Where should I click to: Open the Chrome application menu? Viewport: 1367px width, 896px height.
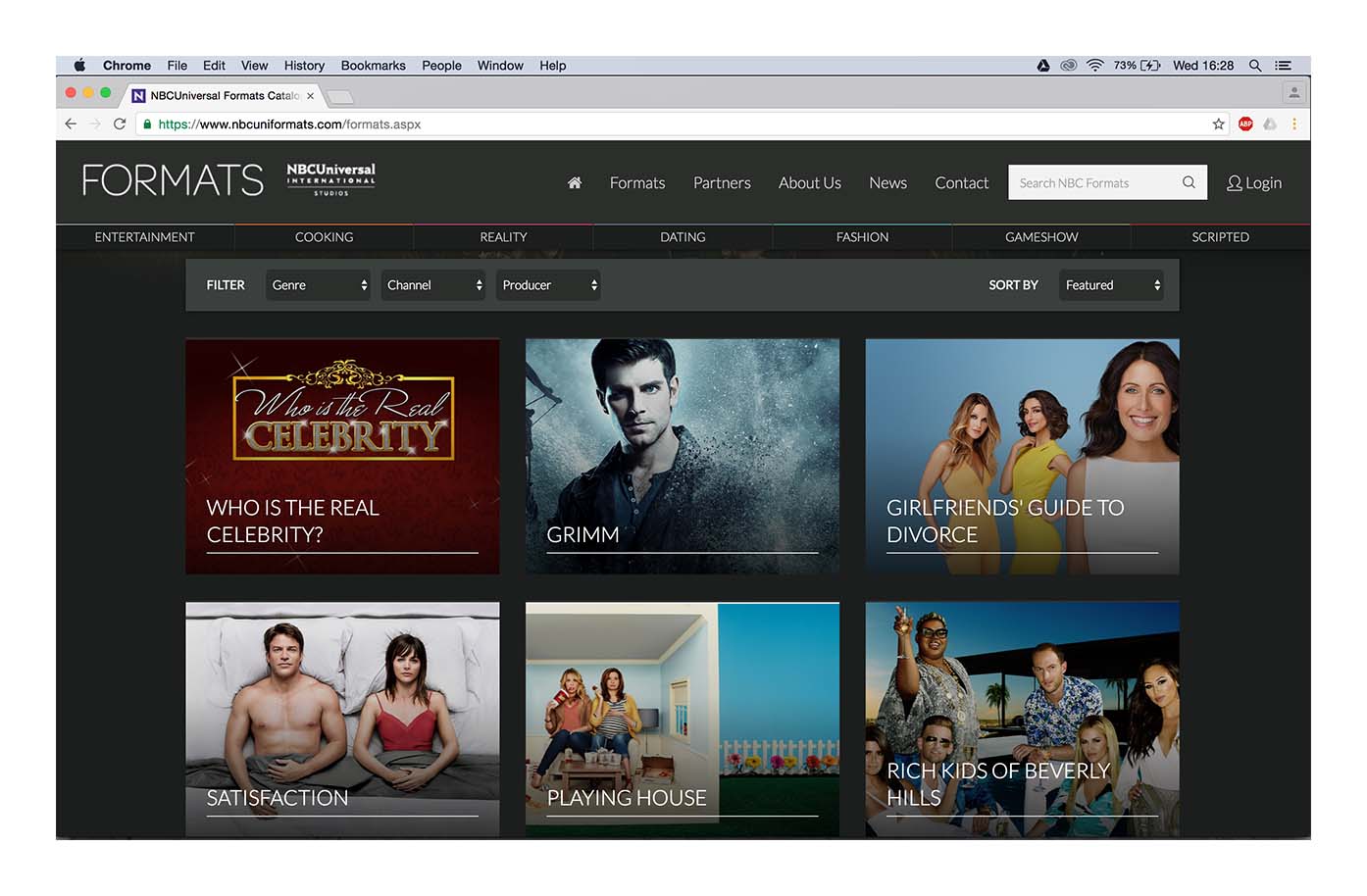127,66
